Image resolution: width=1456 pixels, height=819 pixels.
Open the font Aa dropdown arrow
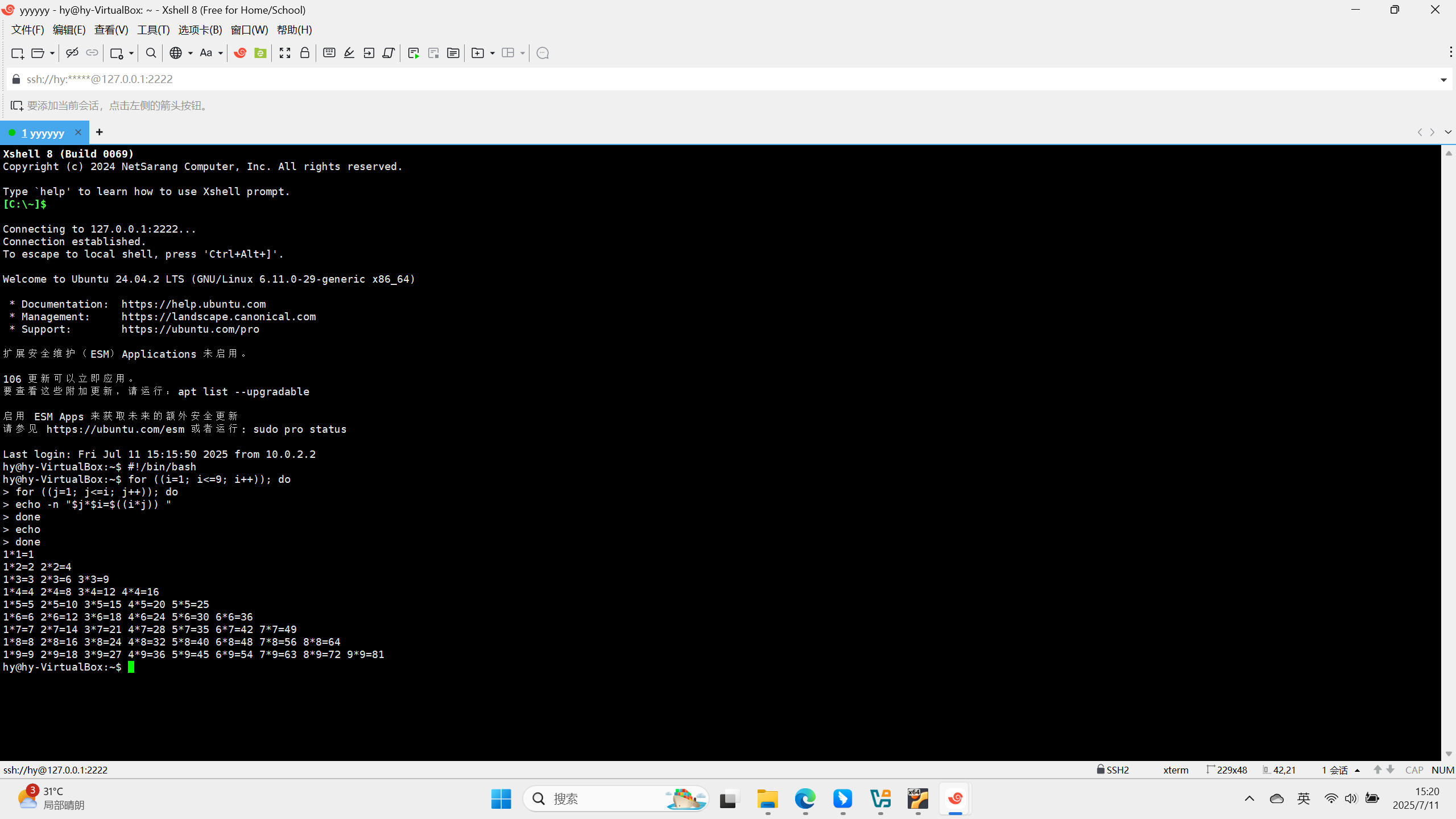[x=221, y=53]
